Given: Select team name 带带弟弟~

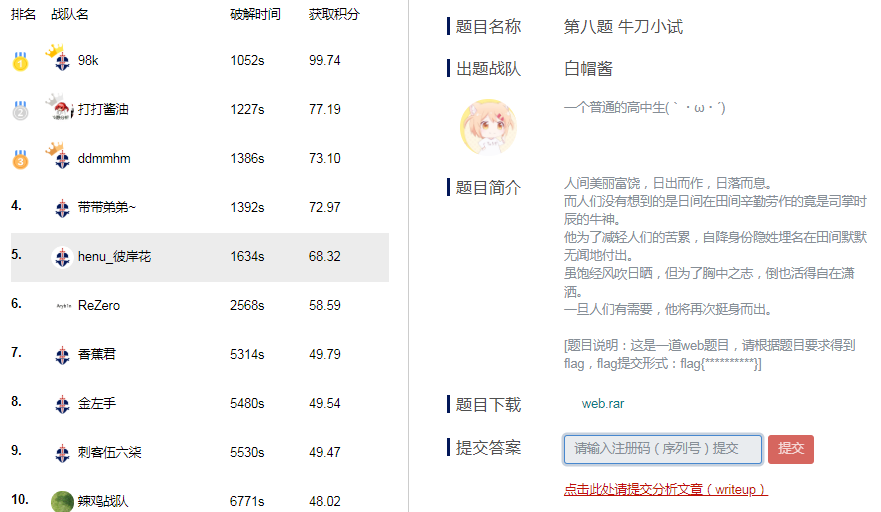Looking at the screenshot, I should [107, 207].
